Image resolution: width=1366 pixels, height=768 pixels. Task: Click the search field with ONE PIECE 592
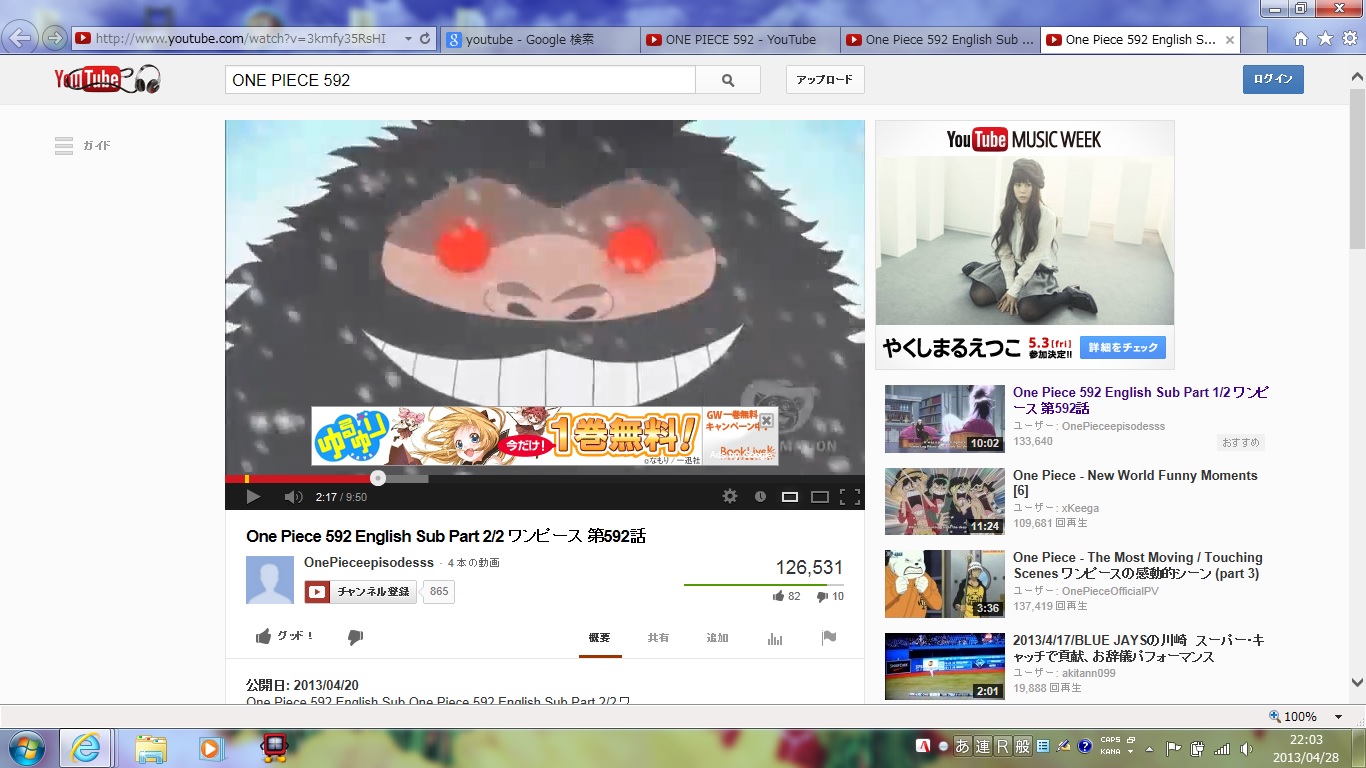point(460,80)
